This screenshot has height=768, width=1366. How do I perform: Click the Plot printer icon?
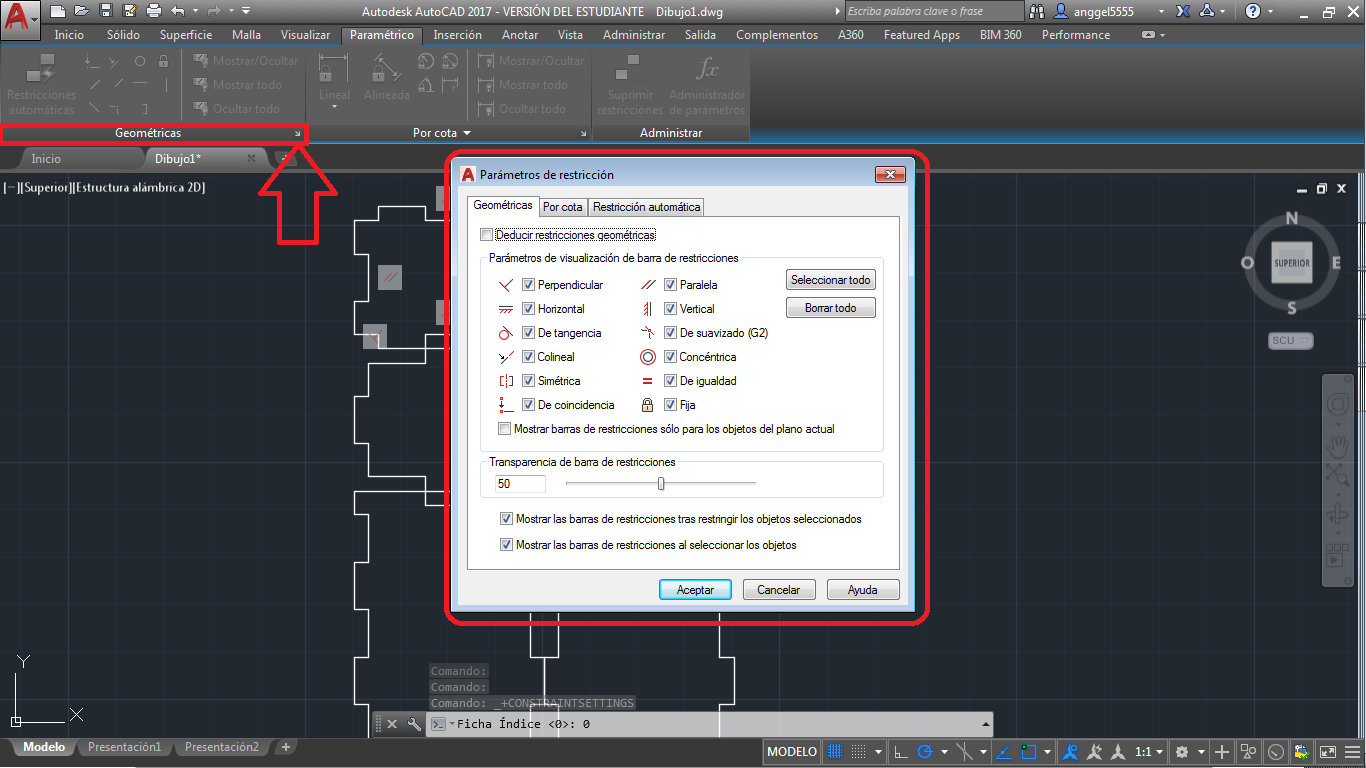click(x=153, y=11)
